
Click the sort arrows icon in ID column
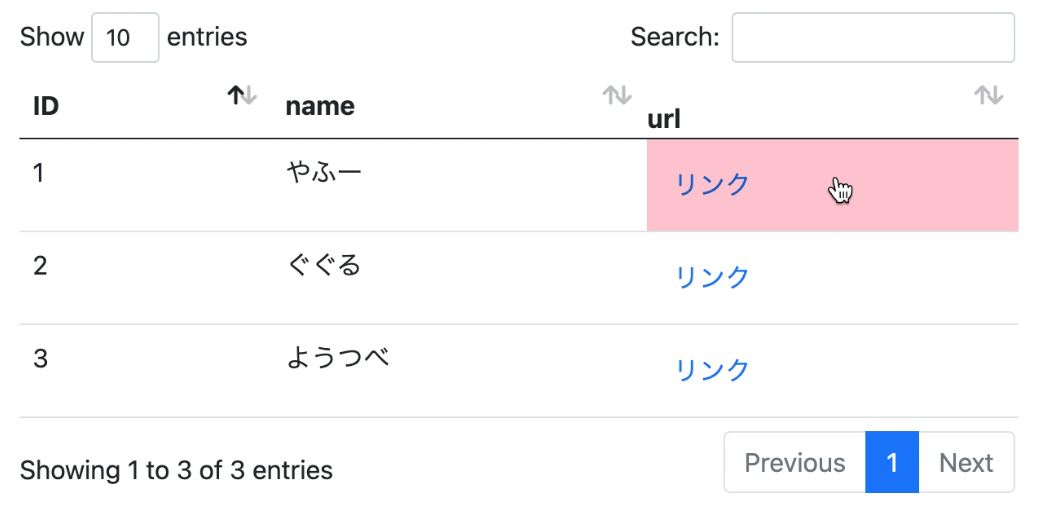[242, 96]
